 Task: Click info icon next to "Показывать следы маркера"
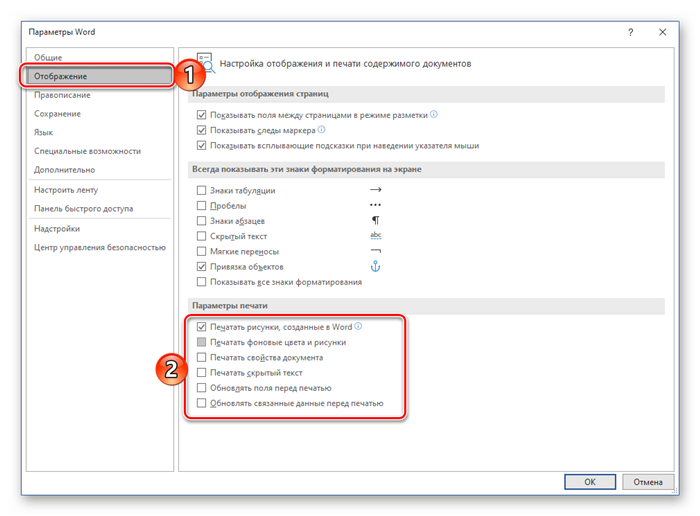(x=321, y=129)
